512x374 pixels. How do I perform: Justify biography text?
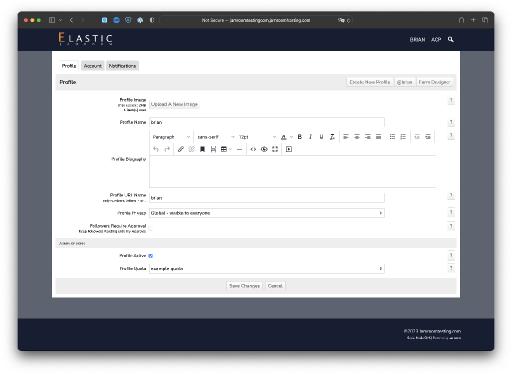[x=378, y=137]
